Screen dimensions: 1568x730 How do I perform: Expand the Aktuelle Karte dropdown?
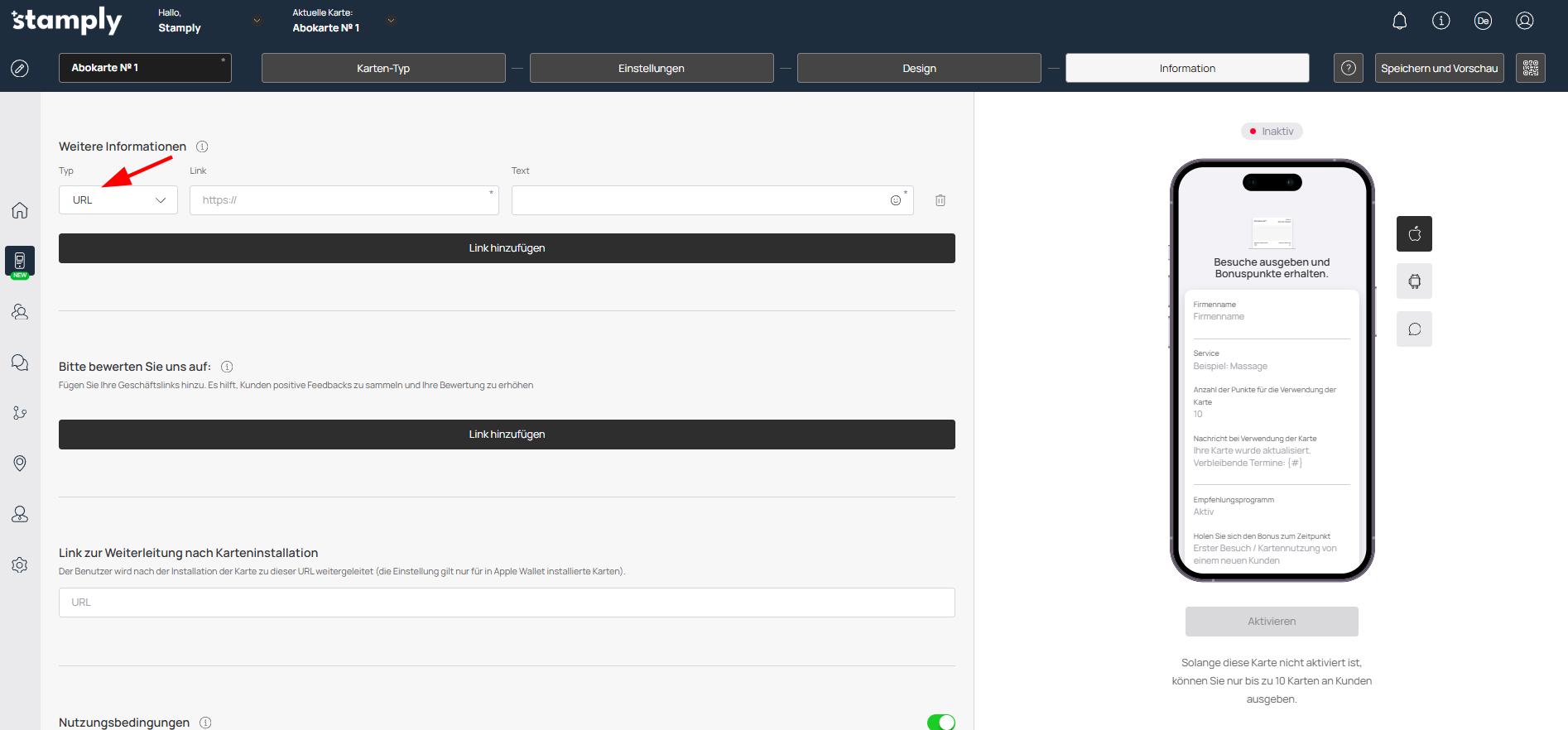tap(391, 21)
